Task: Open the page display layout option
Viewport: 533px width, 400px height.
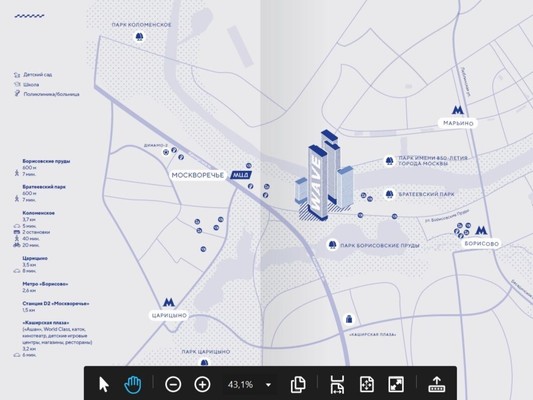Action: 298,385
